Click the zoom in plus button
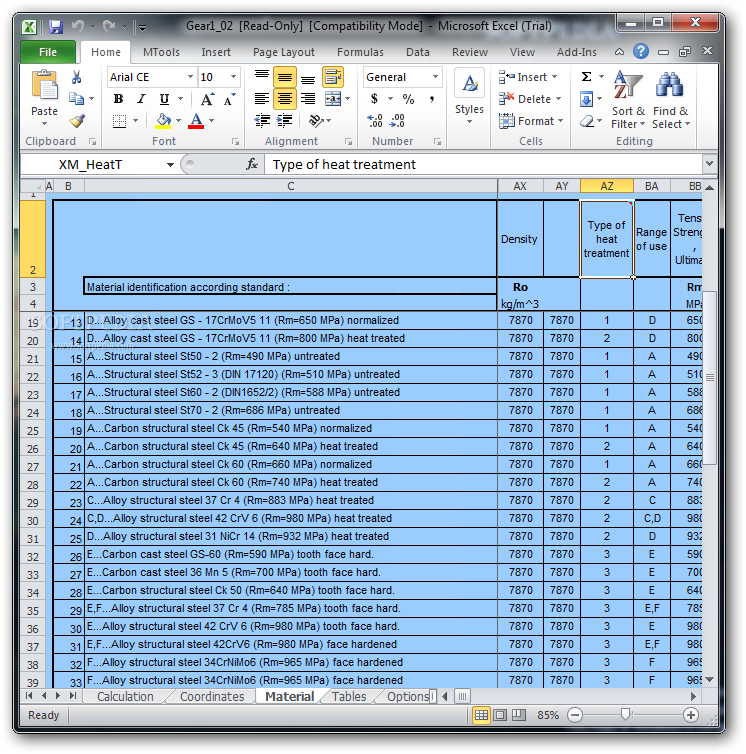The height and width of the screenshot is (754, 746). (691, 715)
